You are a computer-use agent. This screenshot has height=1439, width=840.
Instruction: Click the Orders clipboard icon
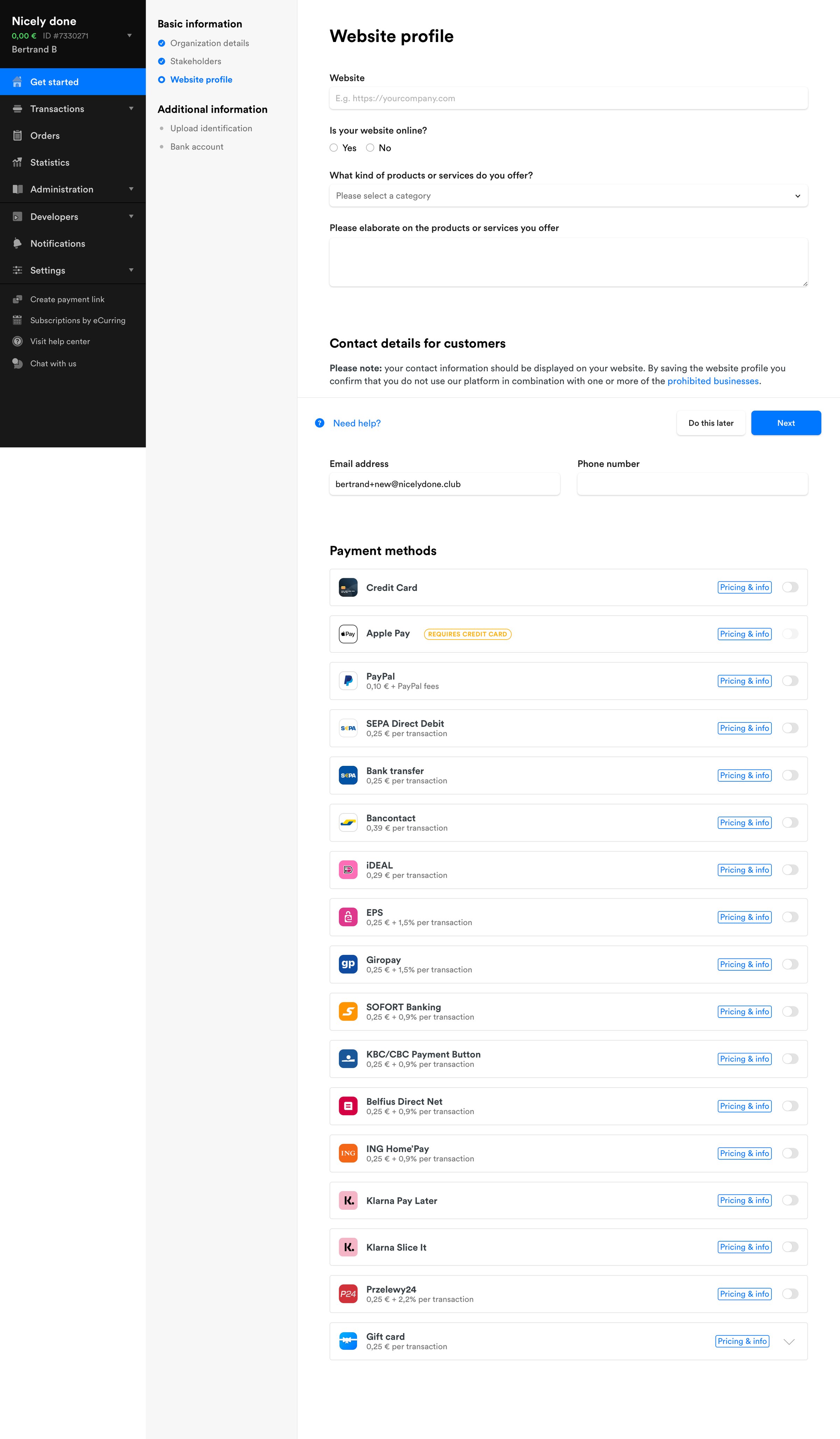point(18,135)
